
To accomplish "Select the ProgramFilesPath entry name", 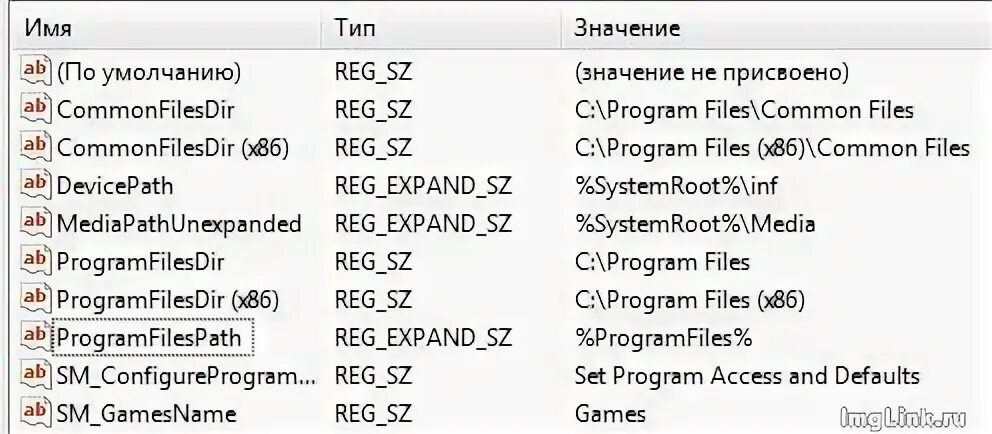I will 149,338.
